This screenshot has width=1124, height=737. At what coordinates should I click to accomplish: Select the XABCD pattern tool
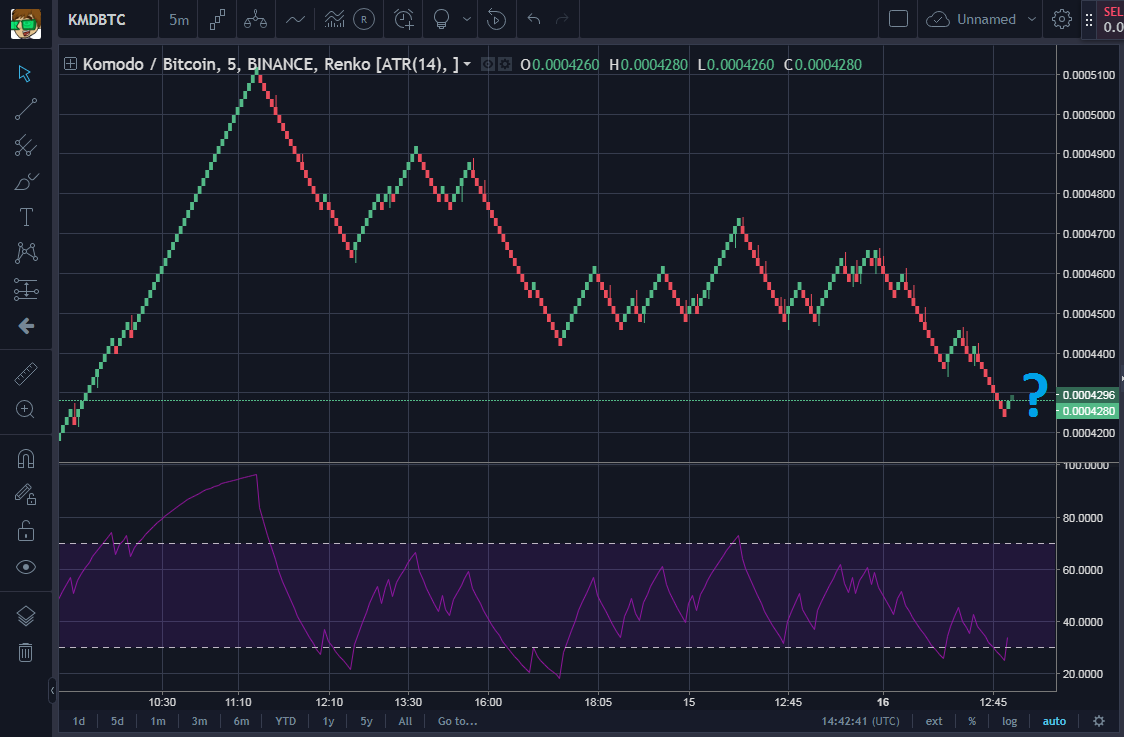25,252
